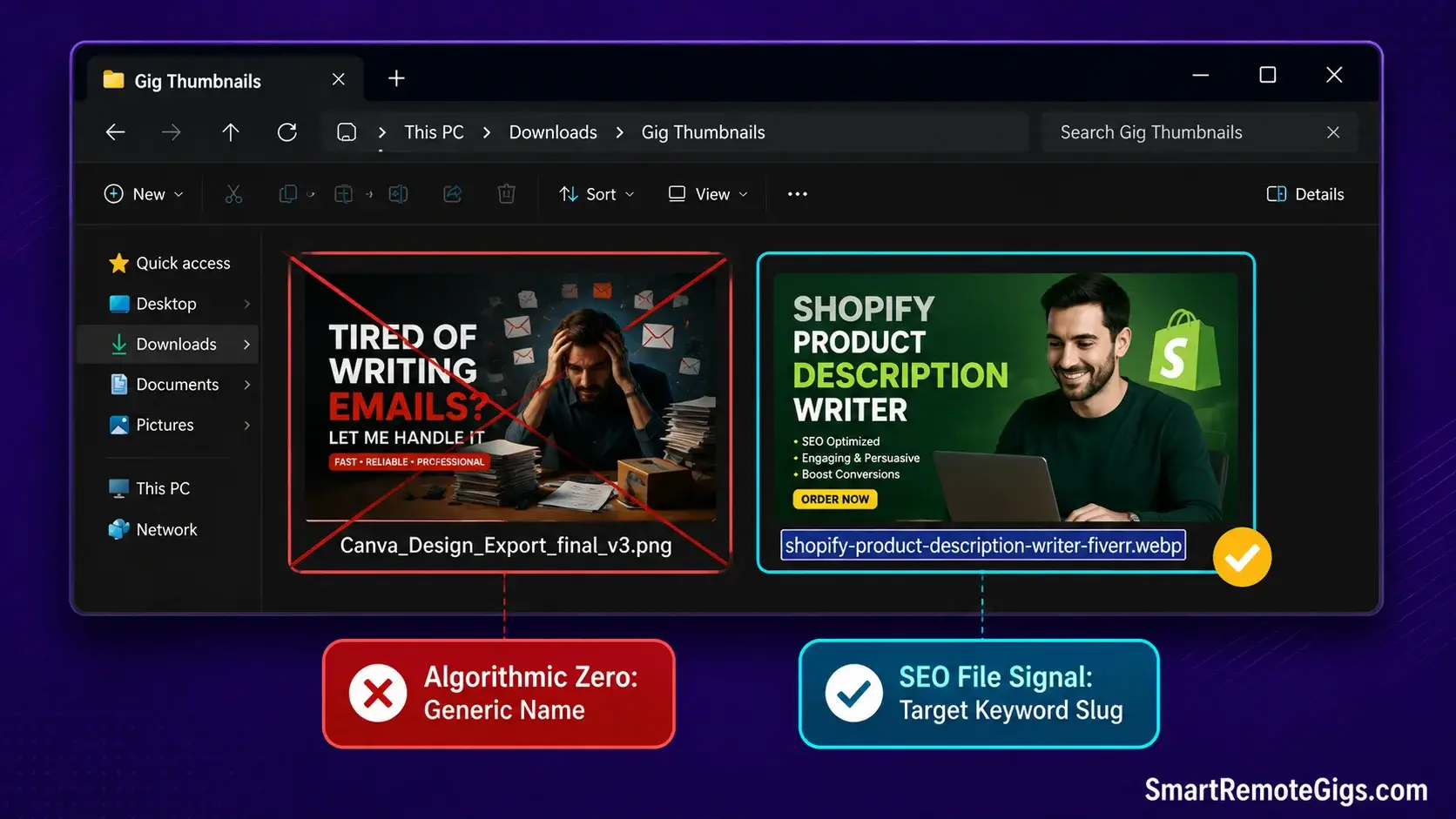Expand the Documents sidebar chevron
Viewport: 1456px width, 819px height.
[247, 385]
